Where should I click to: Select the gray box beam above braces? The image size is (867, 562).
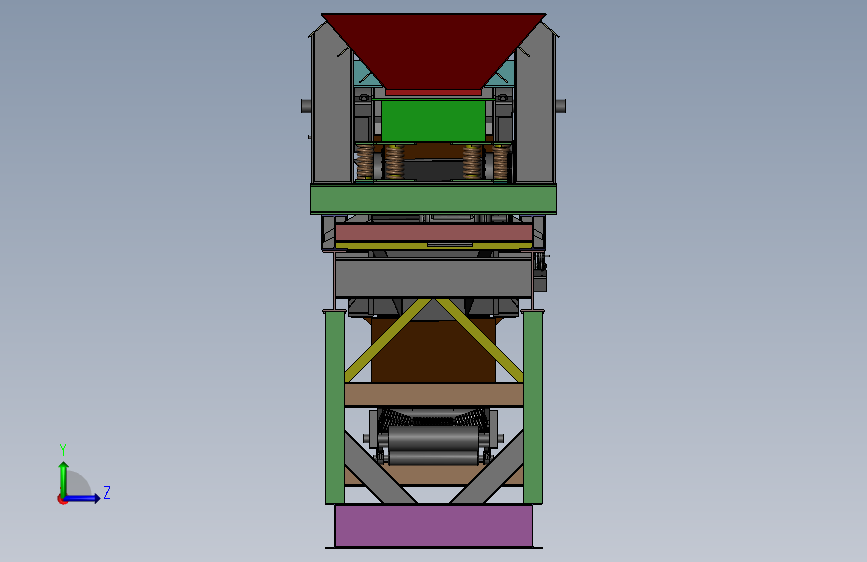click(434, 278)
